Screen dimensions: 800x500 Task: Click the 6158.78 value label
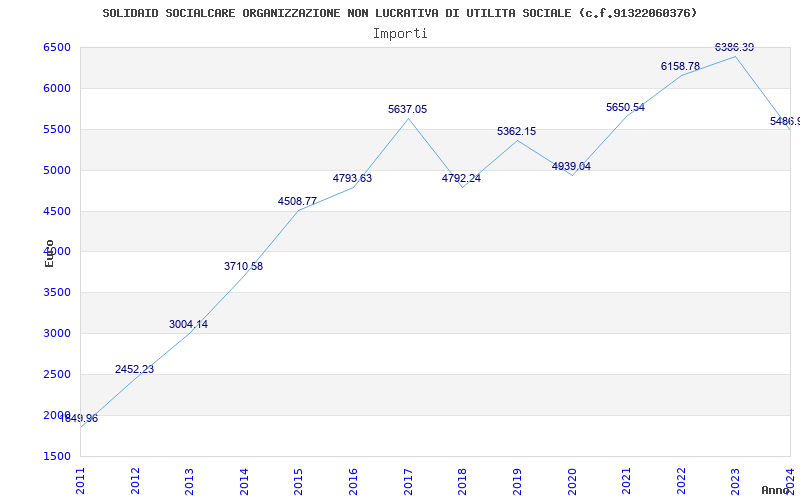coord(681,66)
